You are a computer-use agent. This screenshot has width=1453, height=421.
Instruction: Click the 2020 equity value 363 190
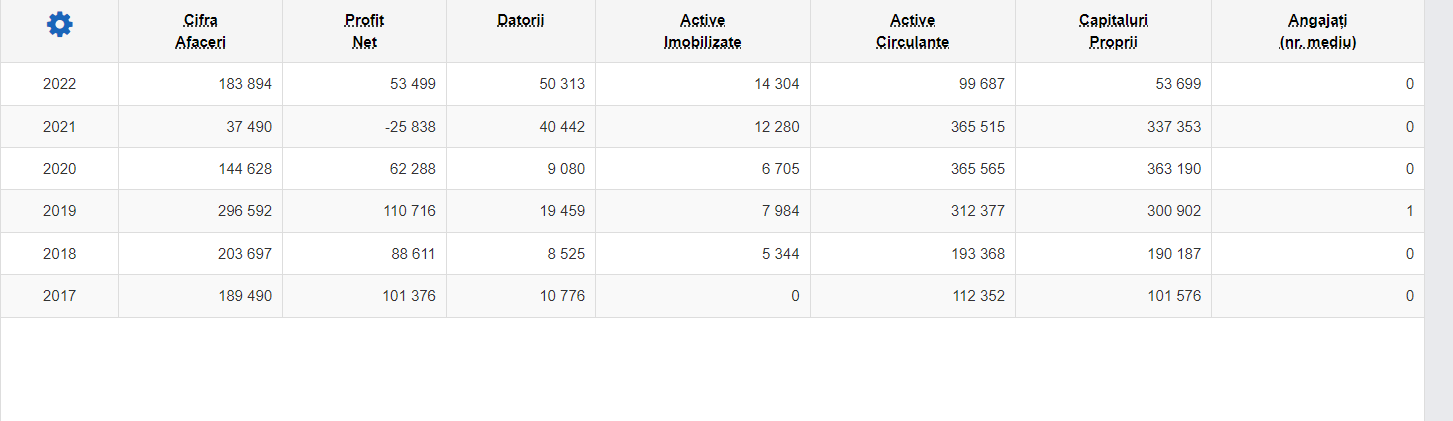tap(1174, 169)
